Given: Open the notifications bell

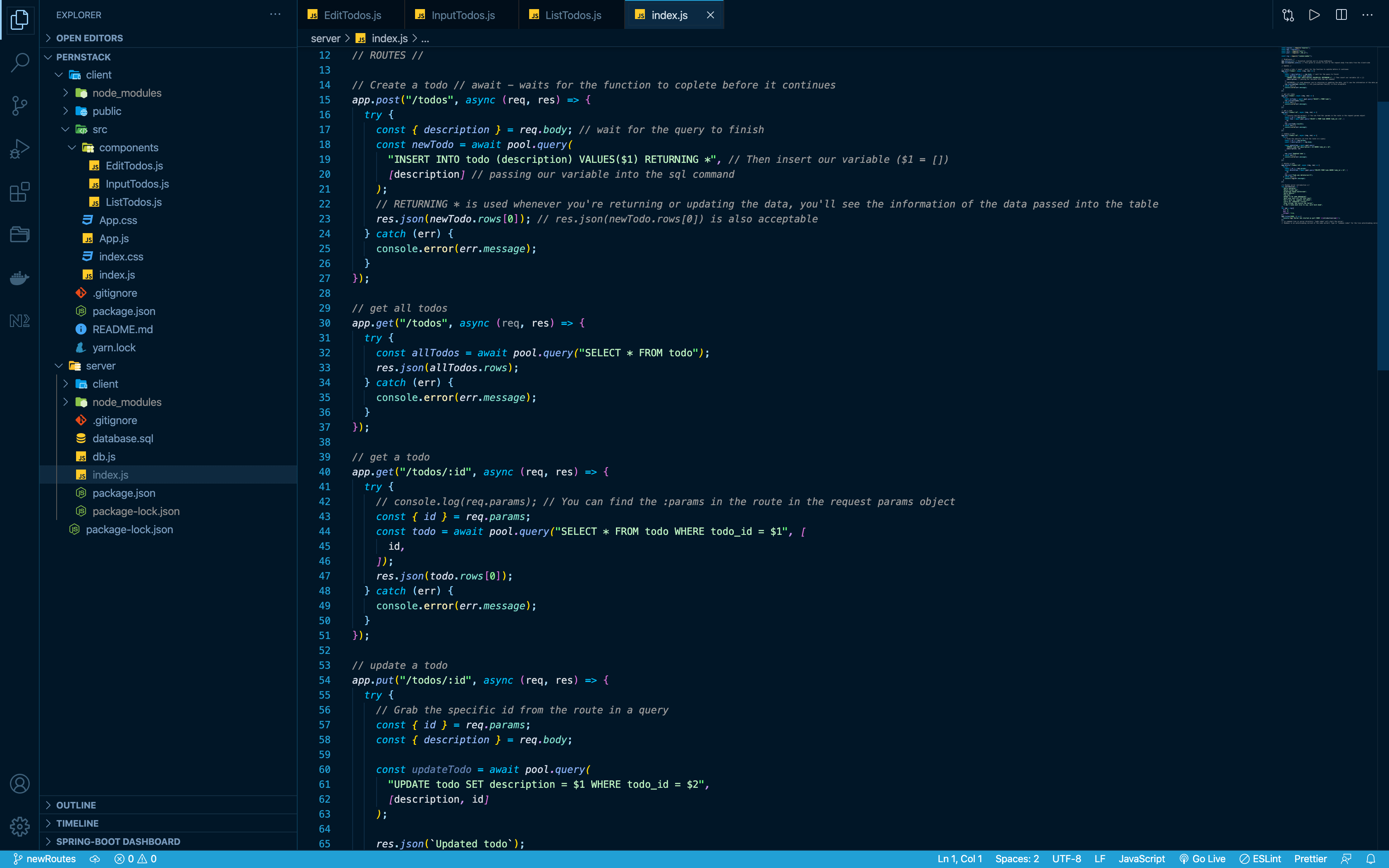Looking at the screenshot, I should (1371, 859).
